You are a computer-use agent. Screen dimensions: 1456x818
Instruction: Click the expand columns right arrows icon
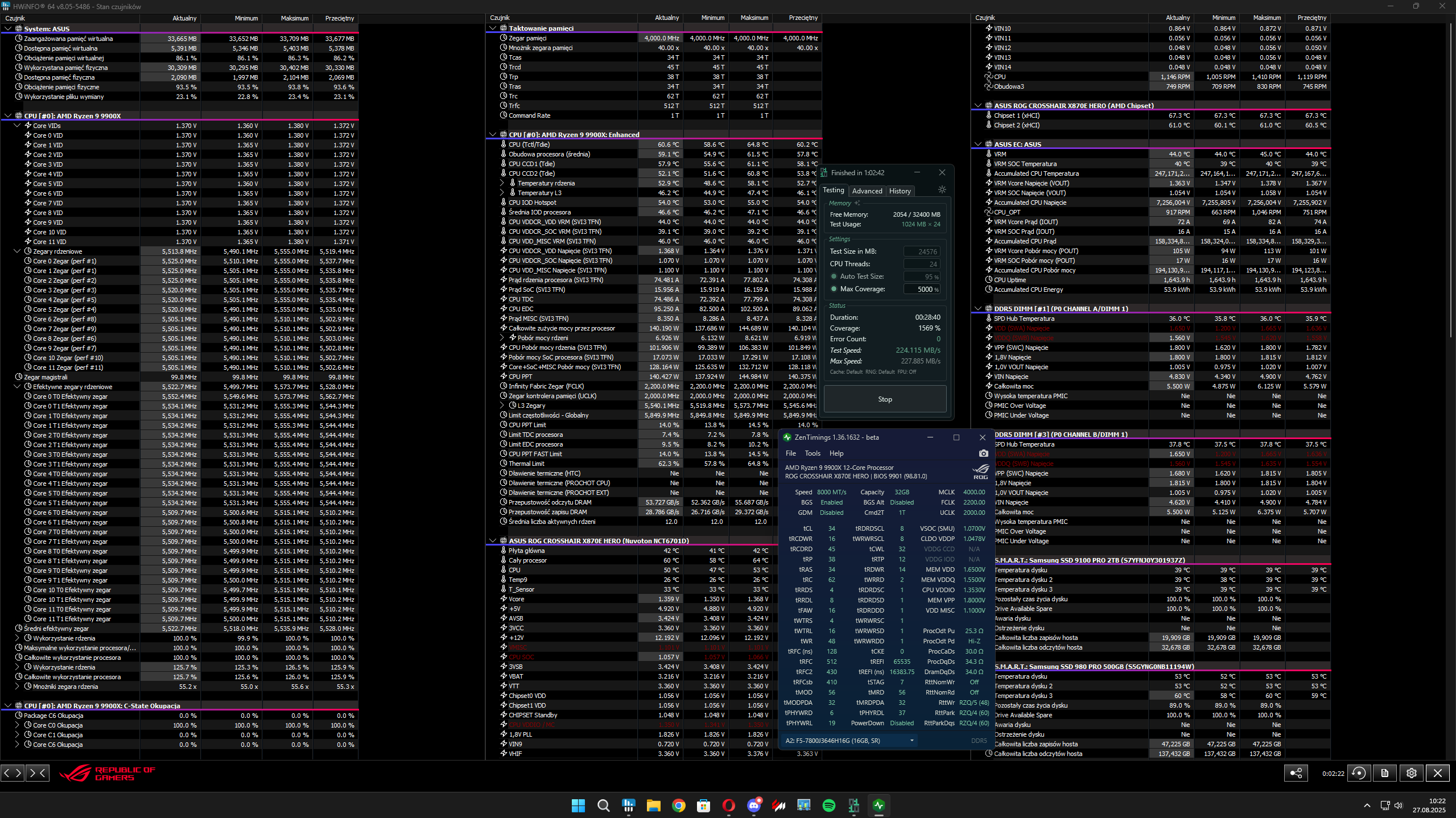[x=13, y=773]
